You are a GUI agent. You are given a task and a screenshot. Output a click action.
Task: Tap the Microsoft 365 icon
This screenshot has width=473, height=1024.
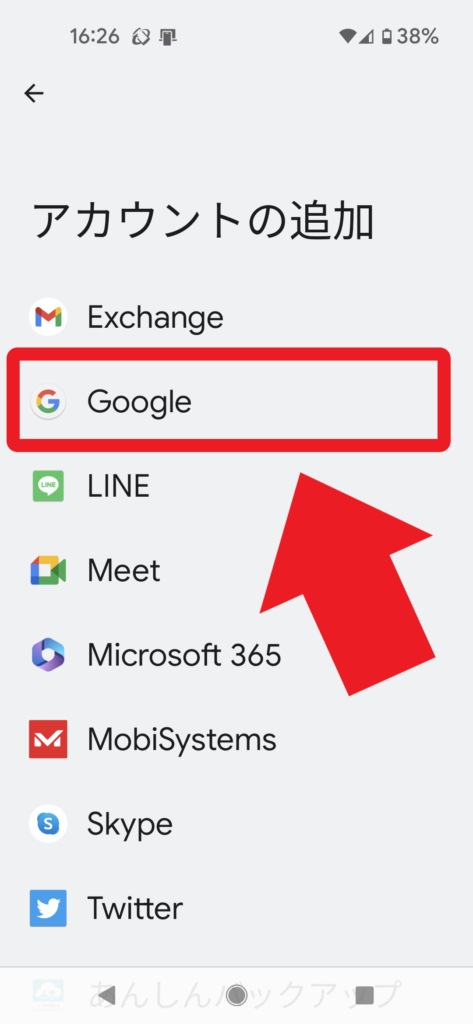pos(48,655)
